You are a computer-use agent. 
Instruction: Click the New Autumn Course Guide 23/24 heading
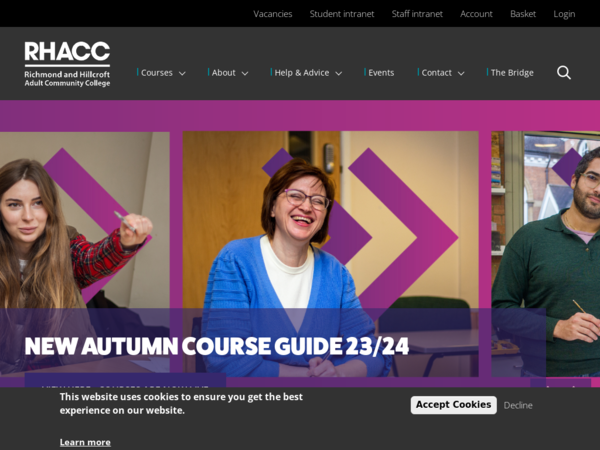pyautogui.click(x=217, y=346)
